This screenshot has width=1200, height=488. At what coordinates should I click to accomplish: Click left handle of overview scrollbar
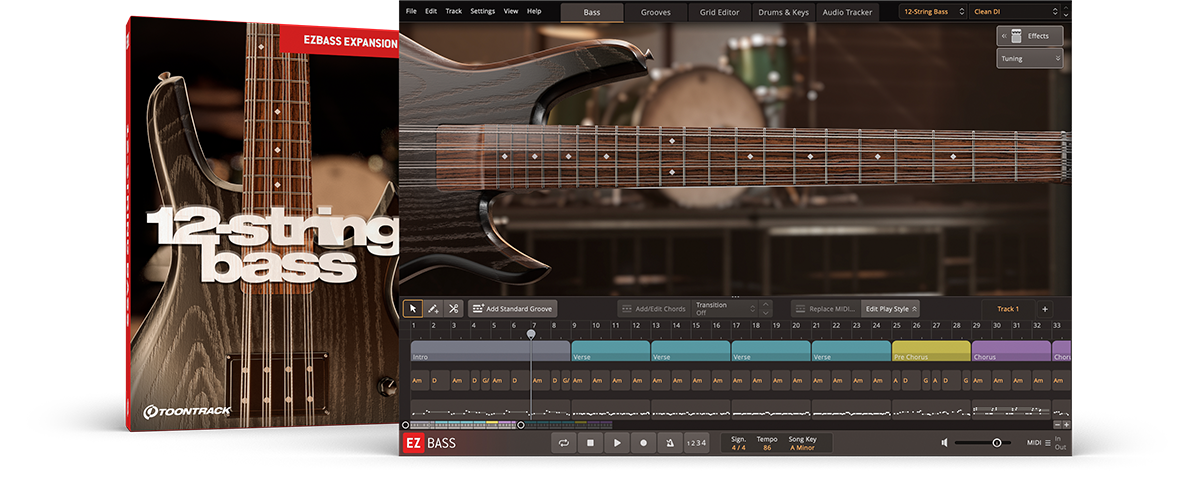[405, 425]
